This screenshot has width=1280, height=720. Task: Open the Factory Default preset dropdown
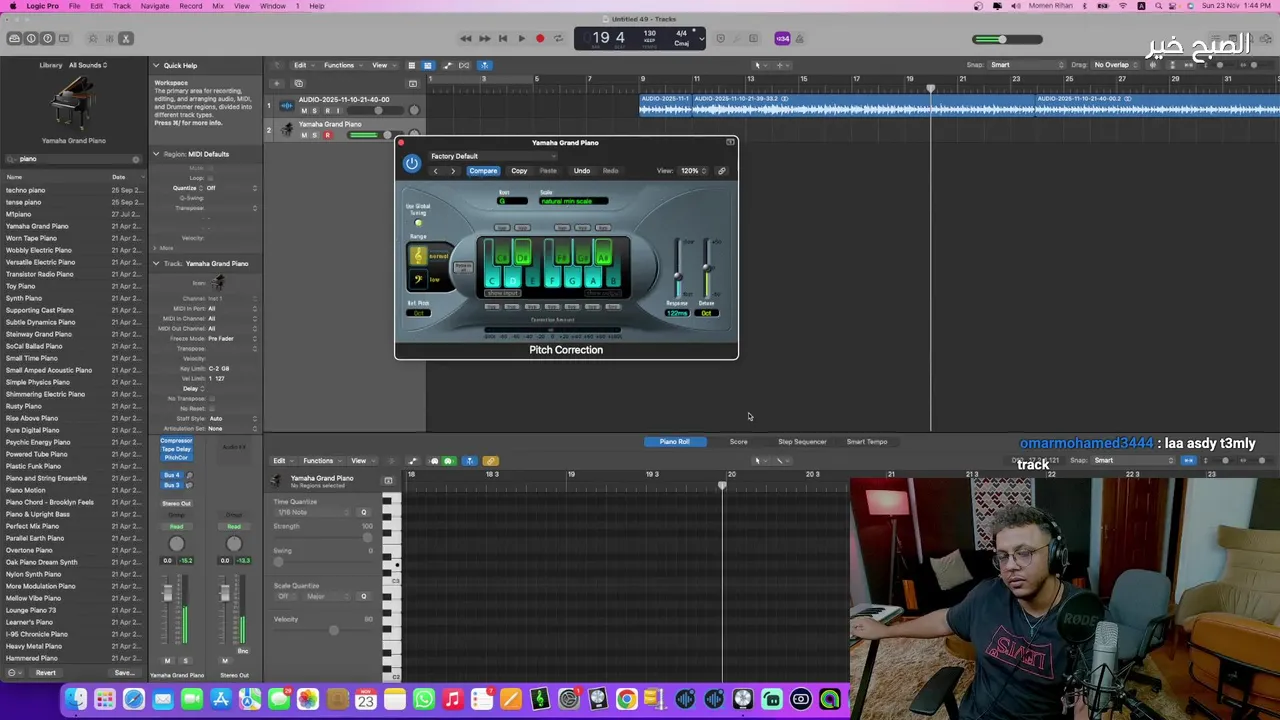[x=492, y=156]
